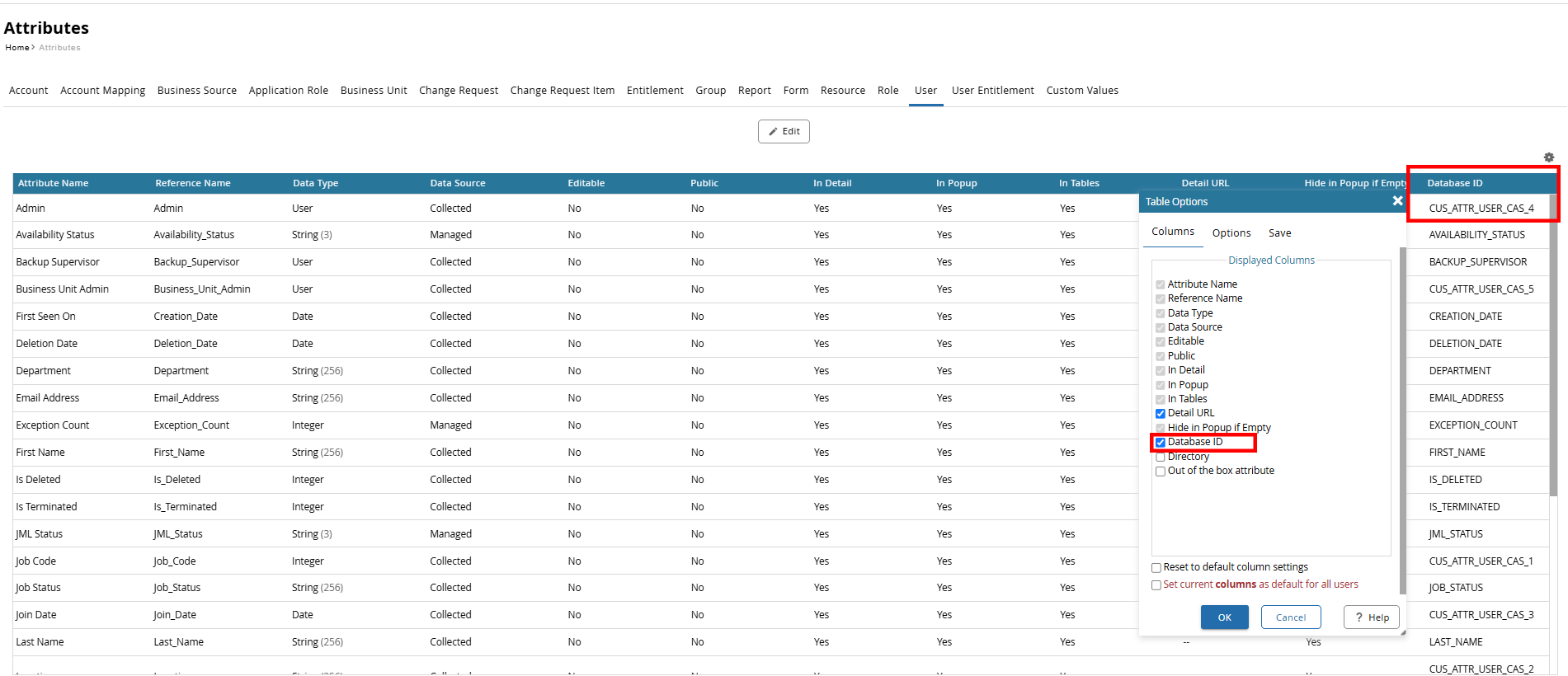Click the Database ID column header
This screenshot has width=1568, height=676.
(x=1454, y=183)
